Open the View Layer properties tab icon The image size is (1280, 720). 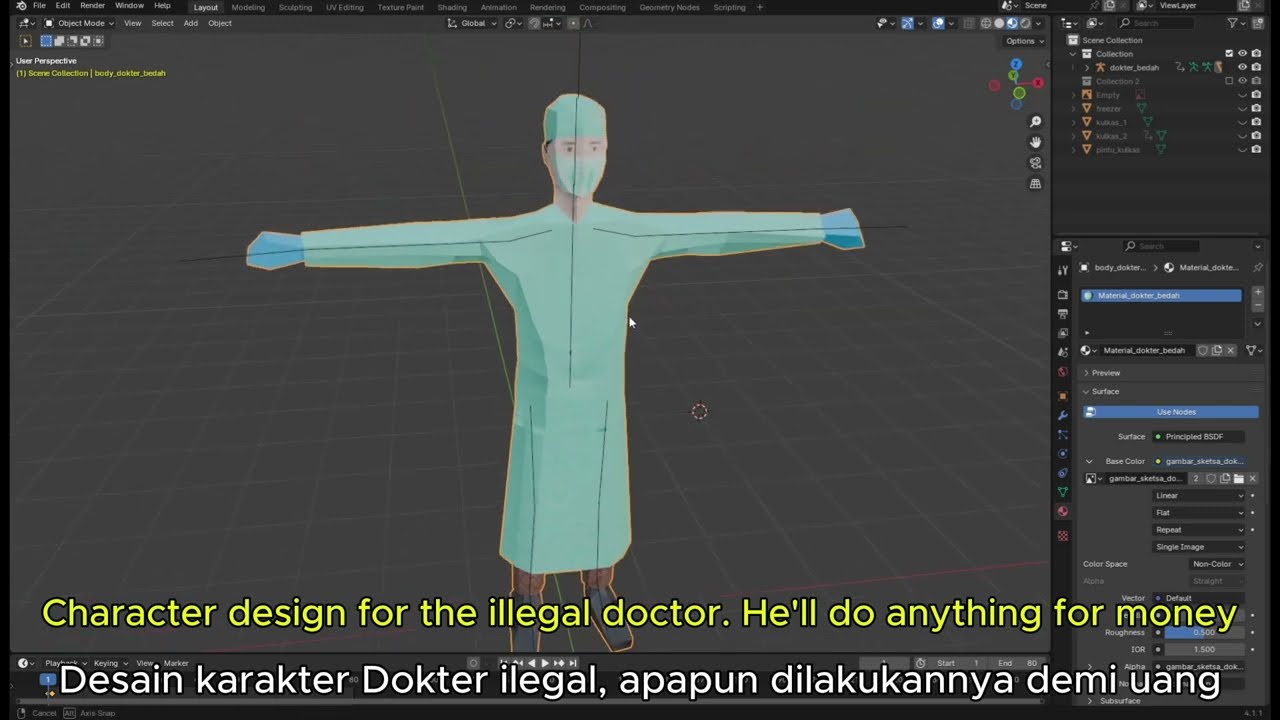[1063, 333]
